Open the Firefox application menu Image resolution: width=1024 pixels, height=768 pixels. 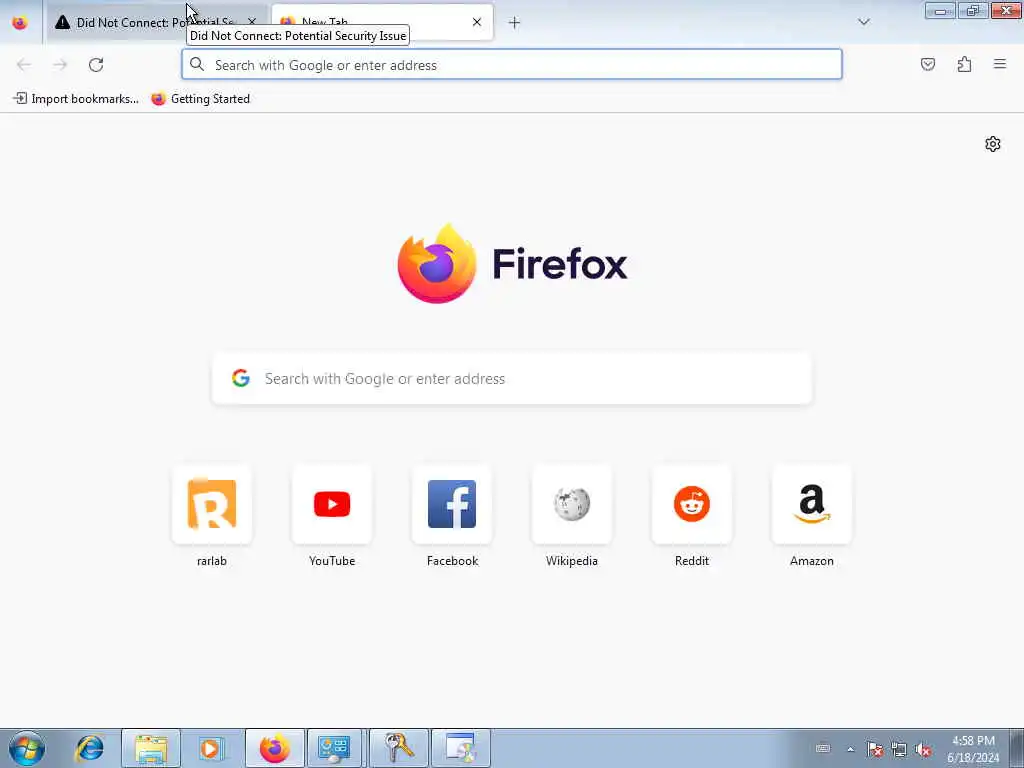click(x=1000, y=65)
